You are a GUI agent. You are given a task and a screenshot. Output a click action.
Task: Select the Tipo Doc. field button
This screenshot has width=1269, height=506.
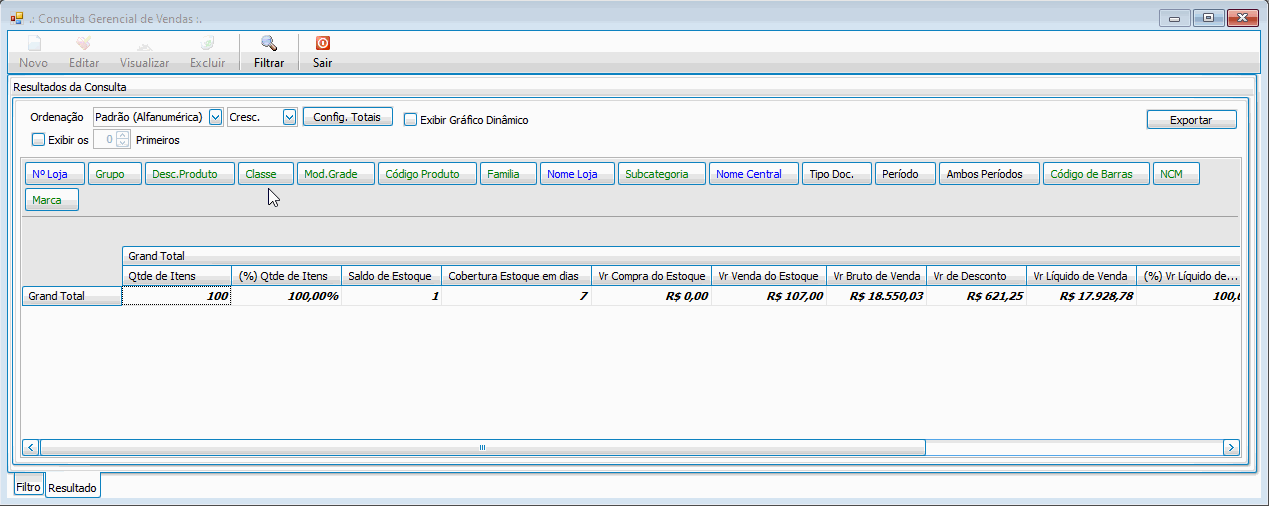(x=837, y=174)
